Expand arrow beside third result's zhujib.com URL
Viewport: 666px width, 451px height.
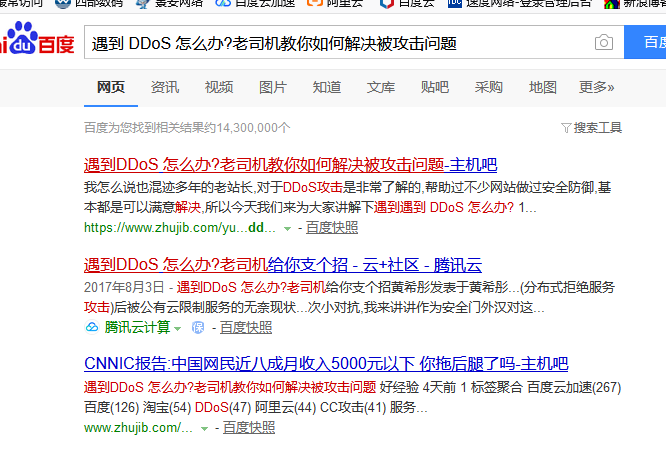point(204,428)
